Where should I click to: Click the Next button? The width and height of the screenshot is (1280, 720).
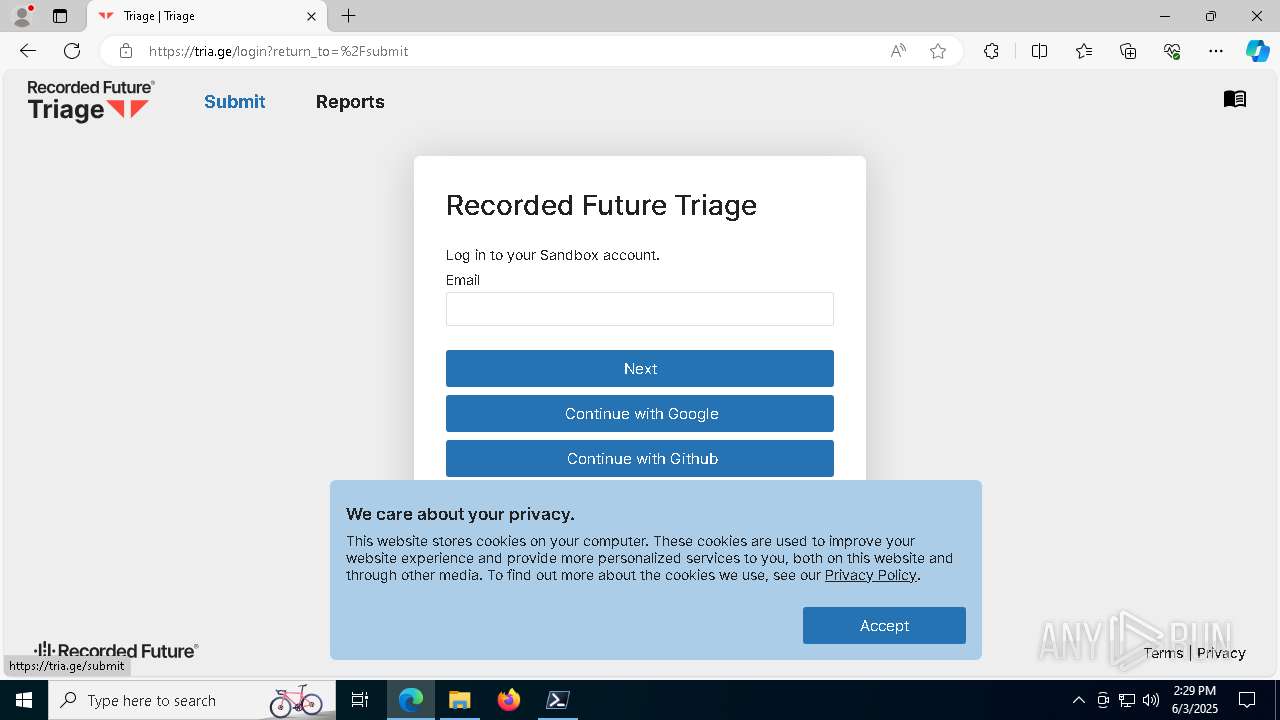click(640, 368)
